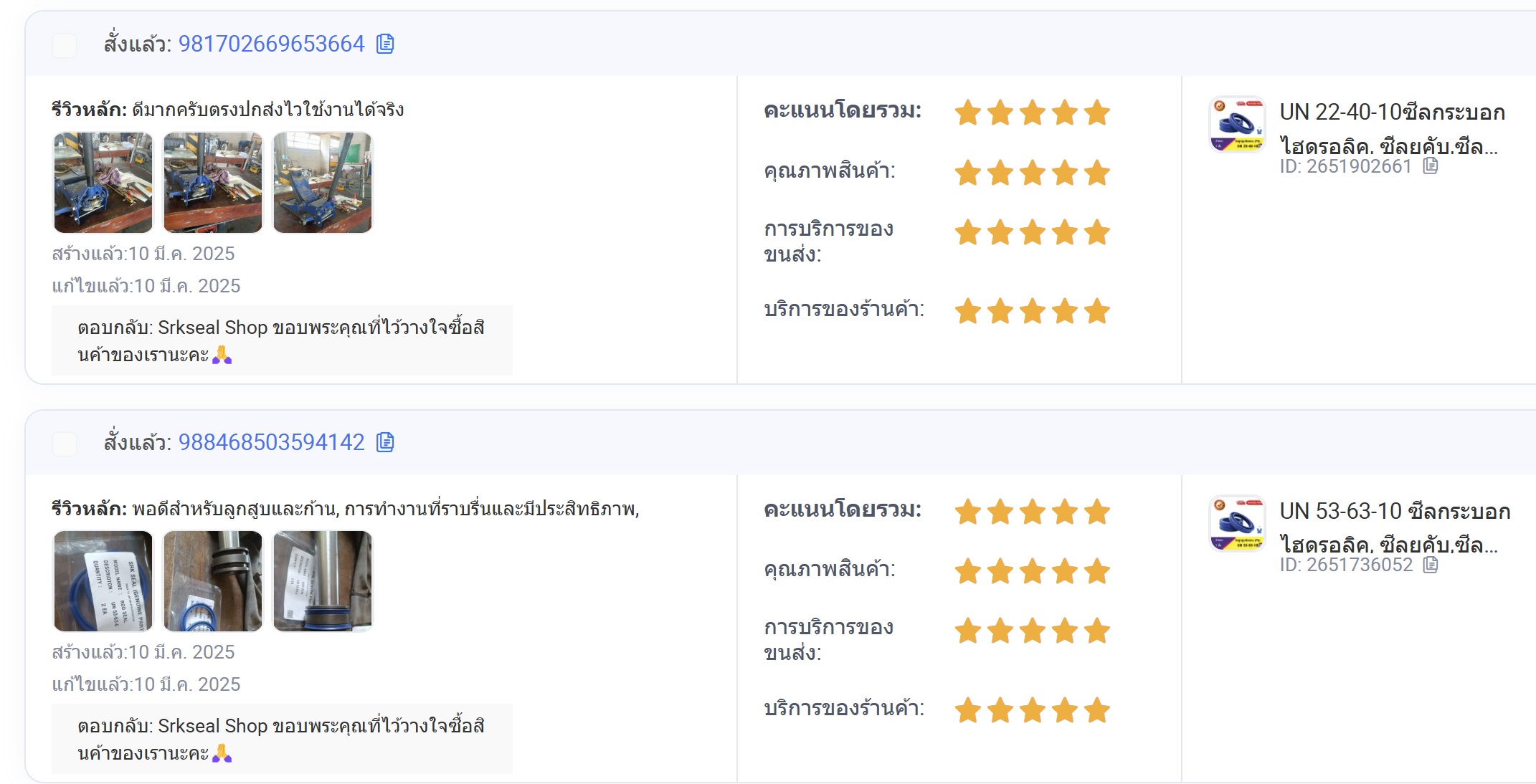Copy product ID 2651902661 icon

pos(1431,166)
